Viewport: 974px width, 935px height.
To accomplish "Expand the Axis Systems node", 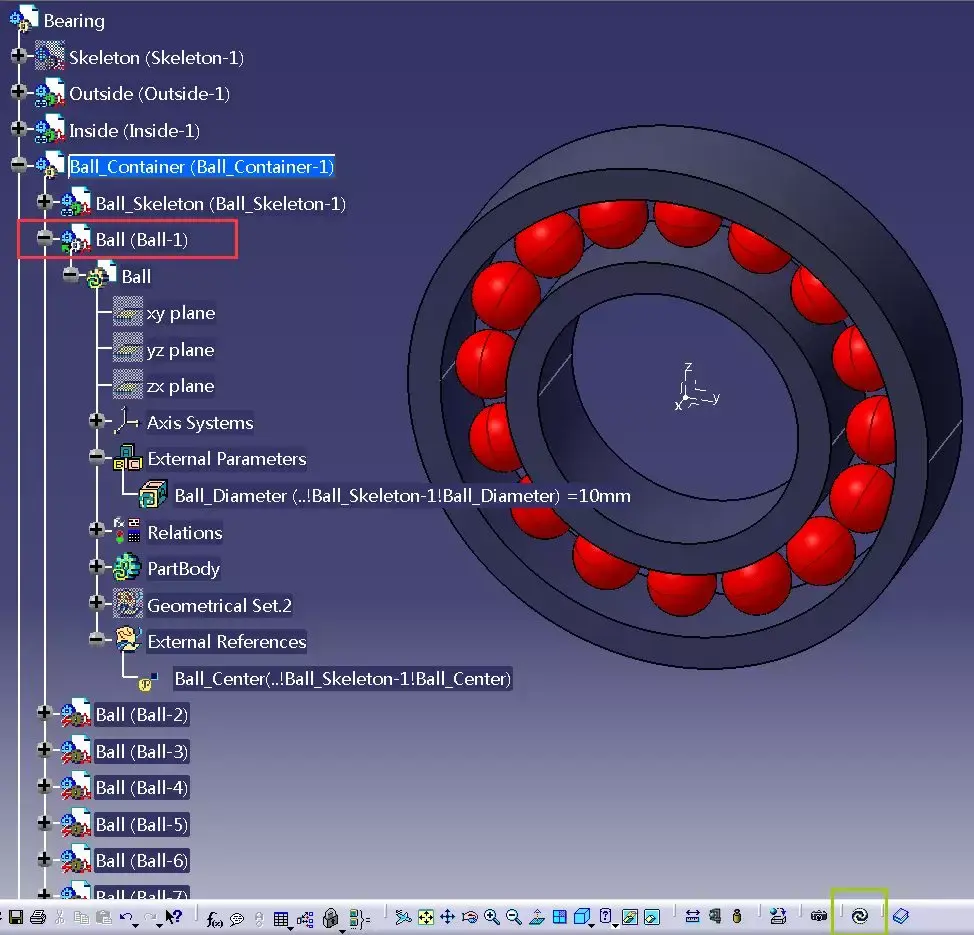I will coord(97,421).
